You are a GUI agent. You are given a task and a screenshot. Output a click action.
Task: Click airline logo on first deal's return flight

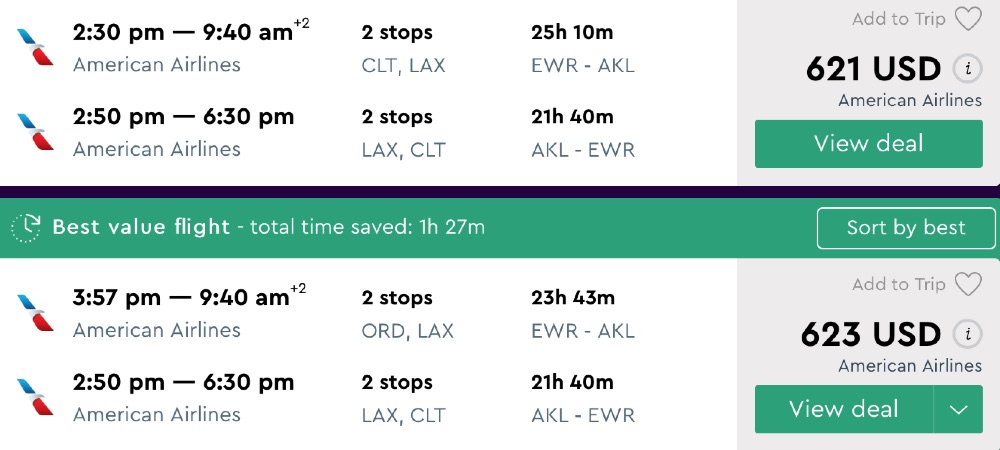pyautogui.click(x=36, y=131)
